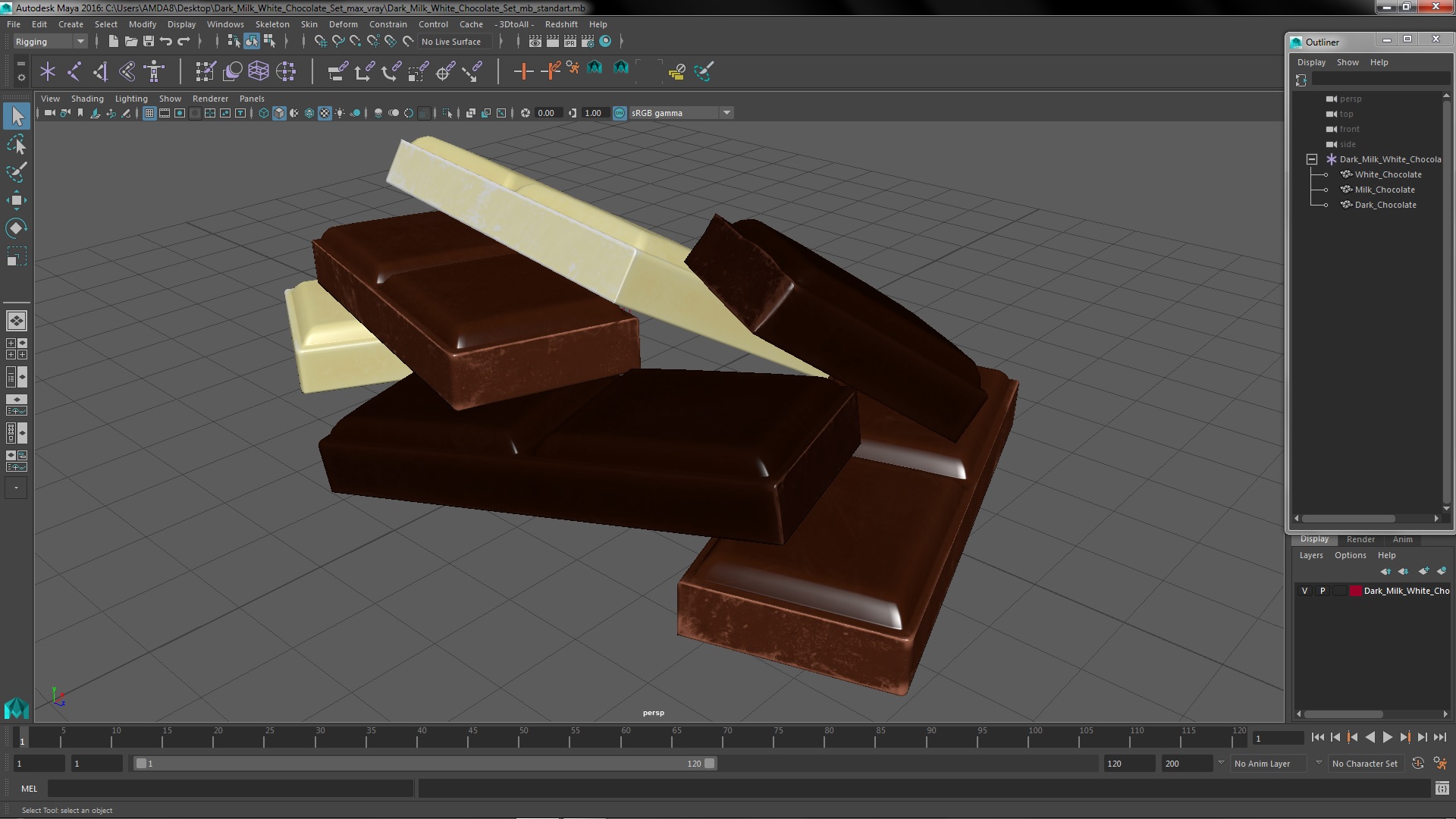Activate the Lasso select tool
The height and width of the screenshot is (819, 1456).
click(x=16, y=144)
